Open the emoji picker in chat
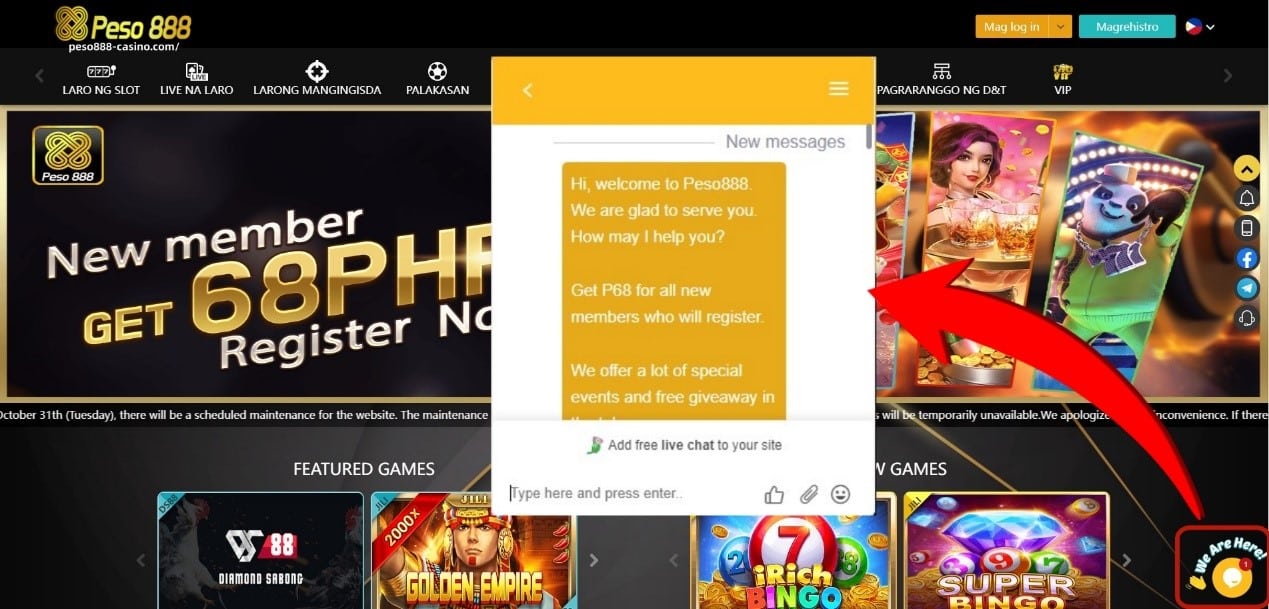Image resolution: width=1269 pixels, height=609 pixels. click(841, 494)
